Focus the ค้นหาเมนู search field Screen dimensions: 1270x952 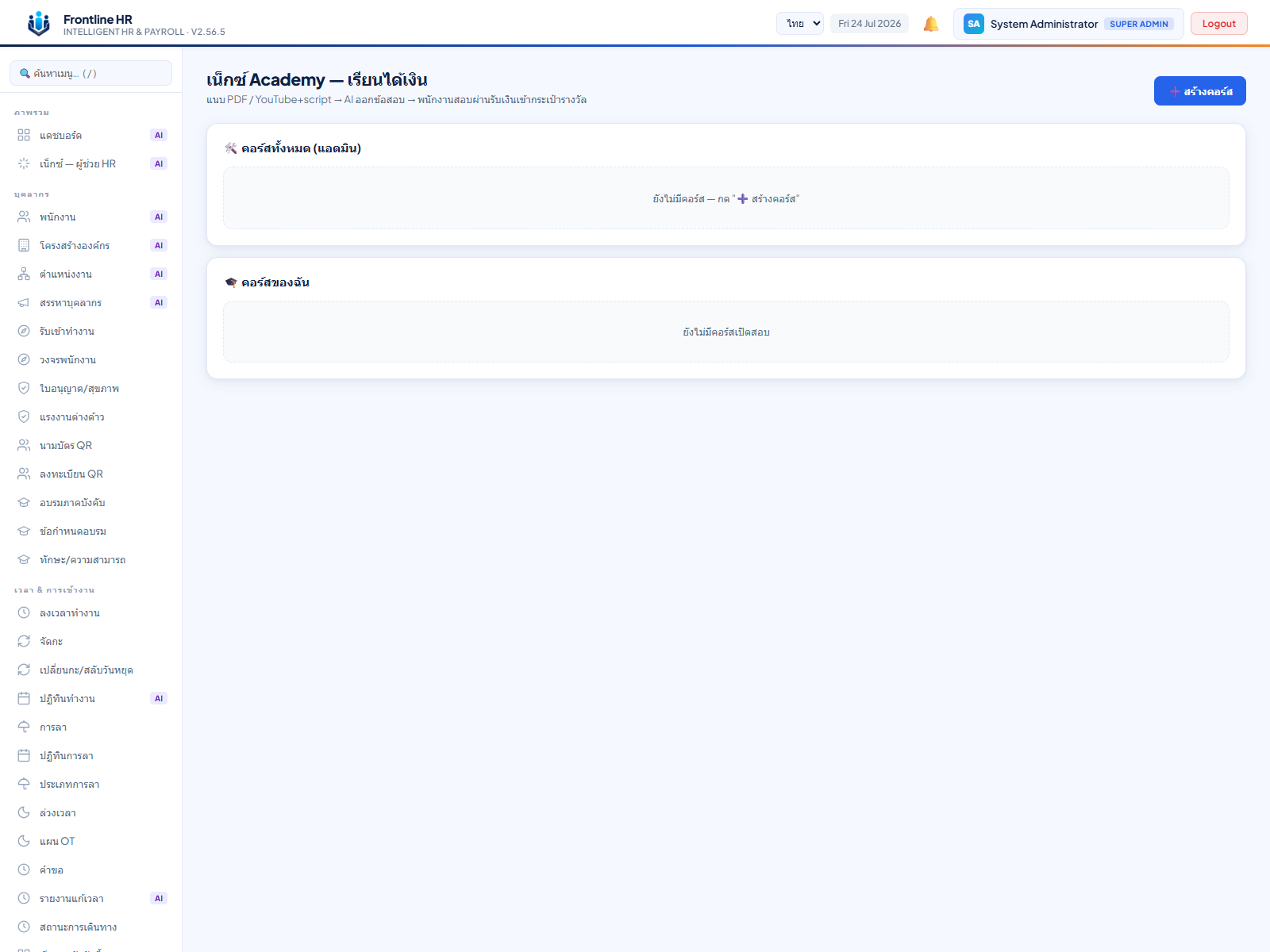[x=90, y=73]
